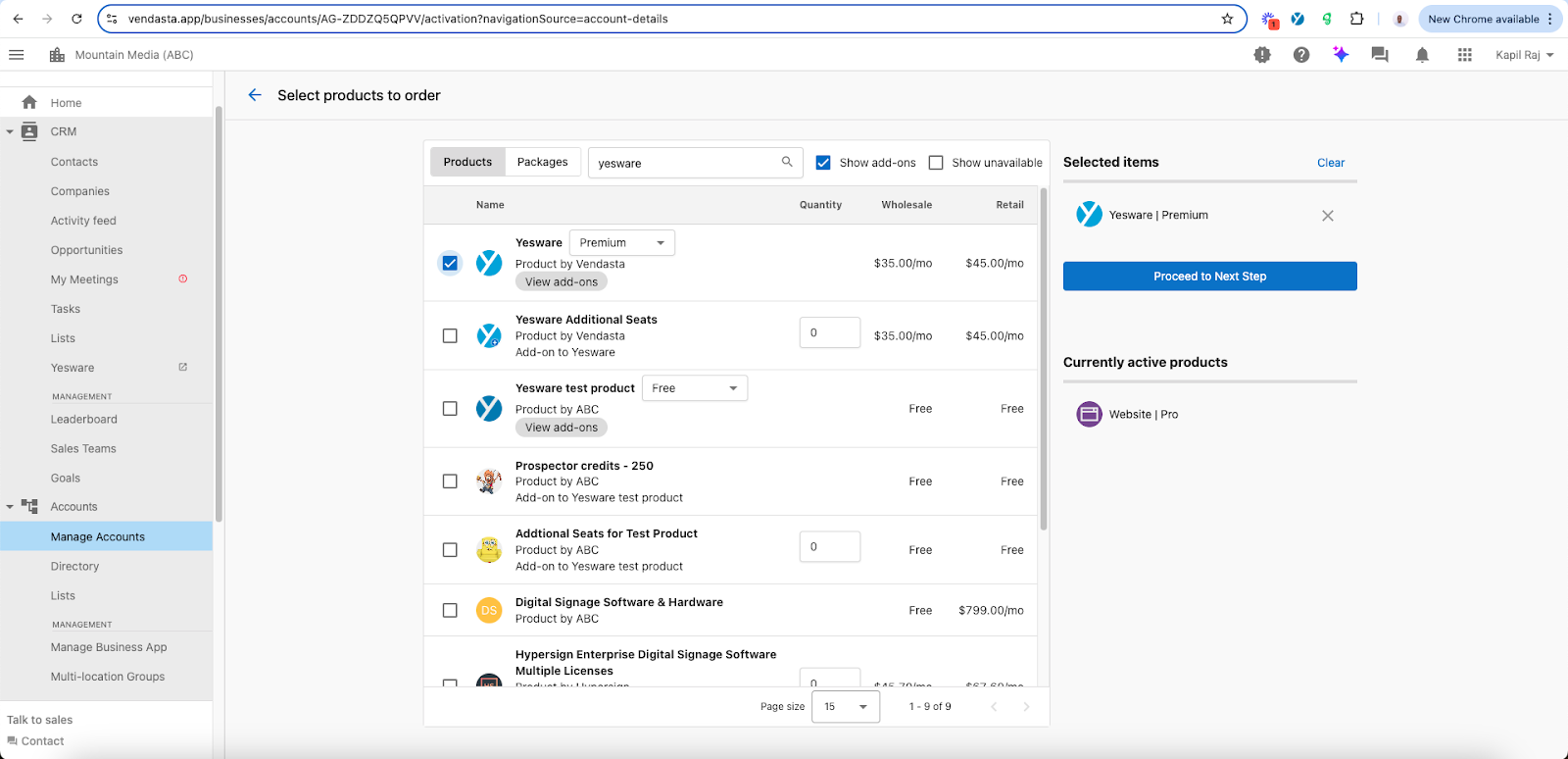Switch to the Packages tab
1568x759 pixels.
click(542, 162)
